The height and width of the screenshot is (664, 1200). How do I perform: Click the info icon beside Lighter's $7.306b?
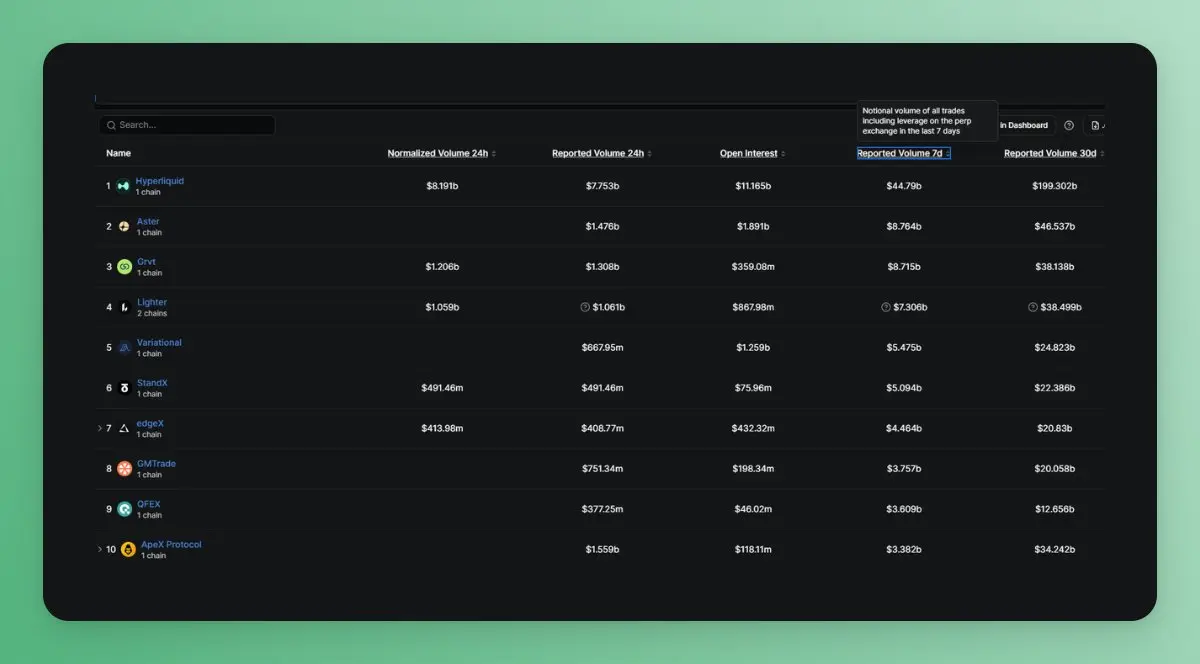tap(885, 307)
